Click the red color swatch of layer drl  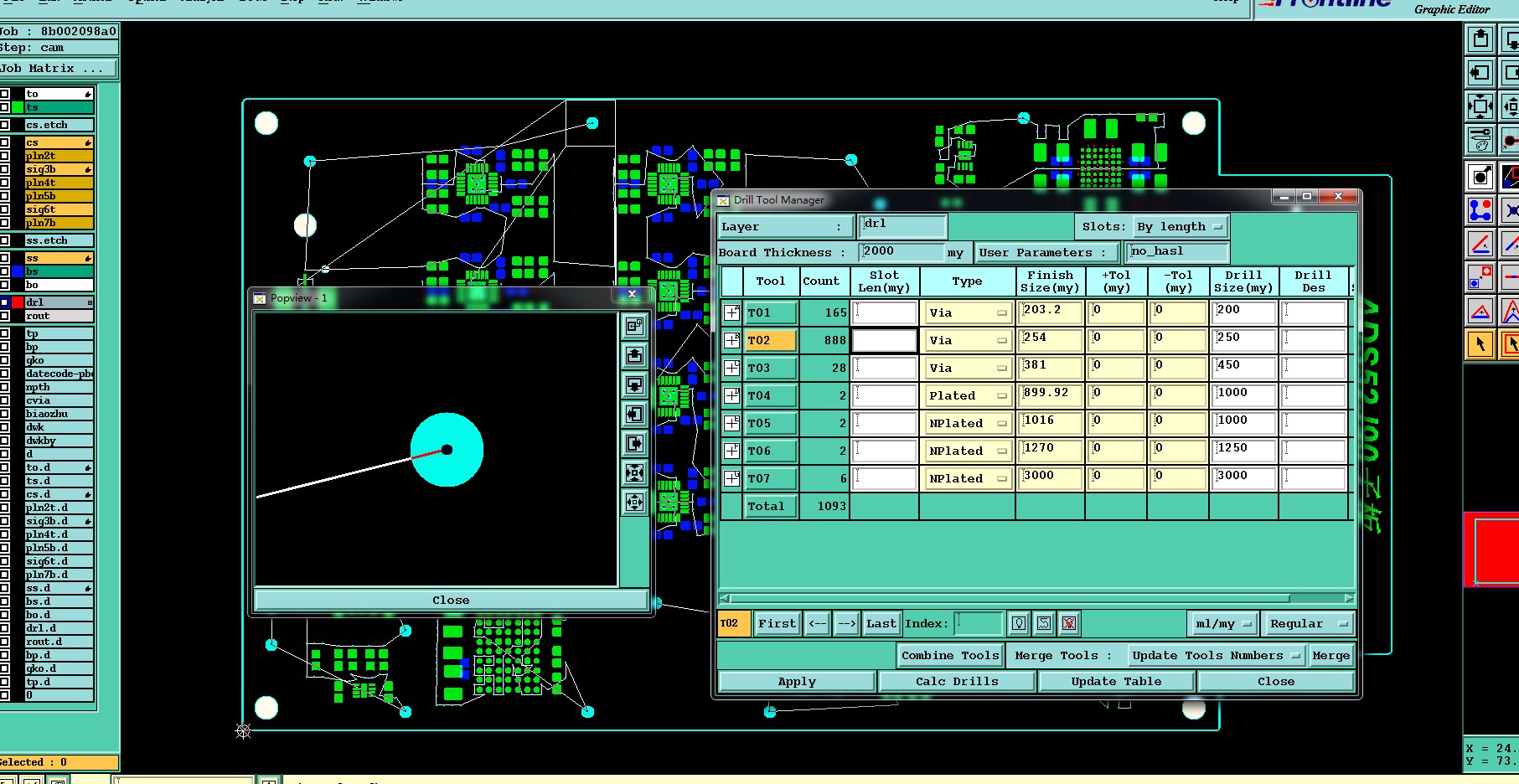point(18,302)
